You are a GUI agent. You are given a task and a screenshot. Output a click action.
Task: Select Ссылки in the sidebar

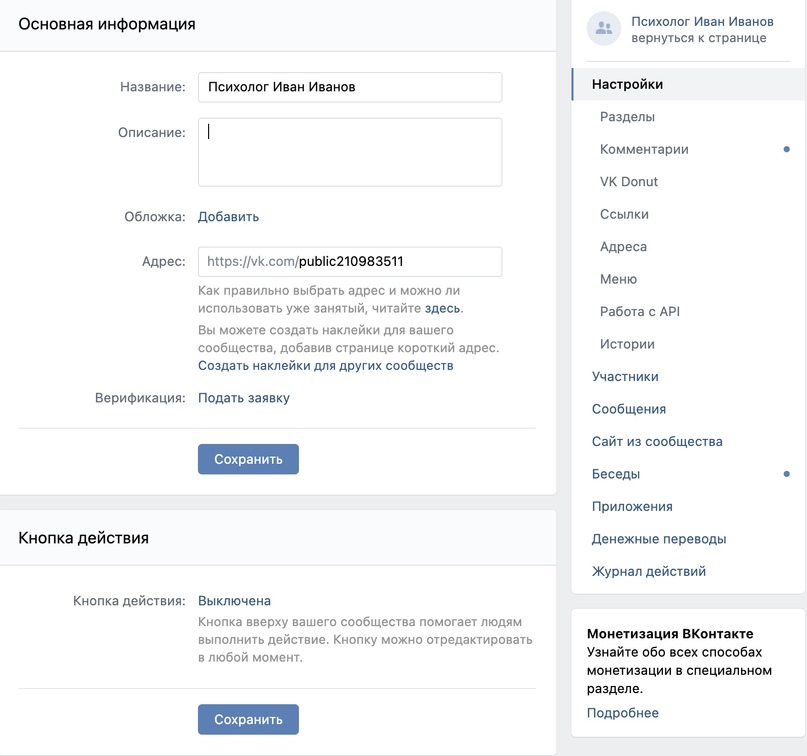pos(624,214)
